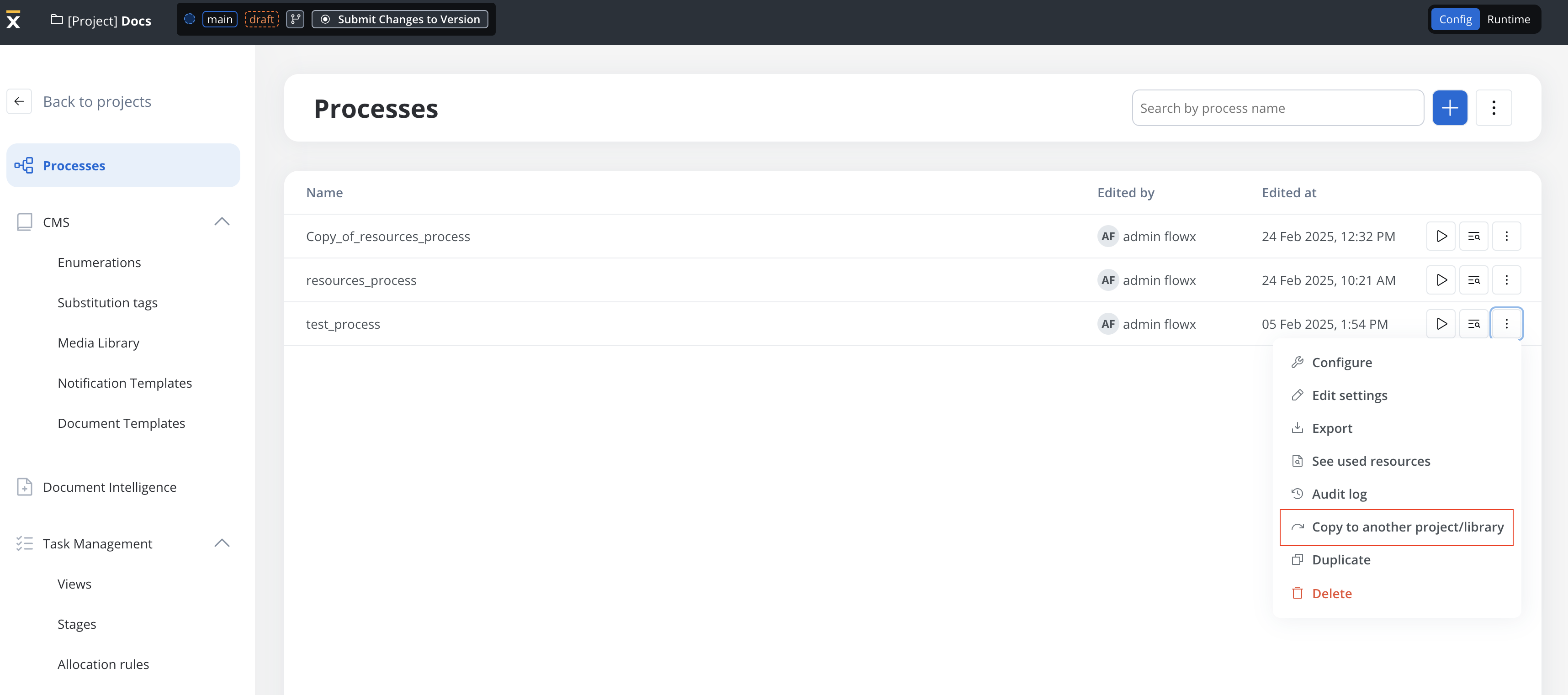Open the Processes sidebar item
The width and height of the screenshot is (1568, 695).
point(123,166)
